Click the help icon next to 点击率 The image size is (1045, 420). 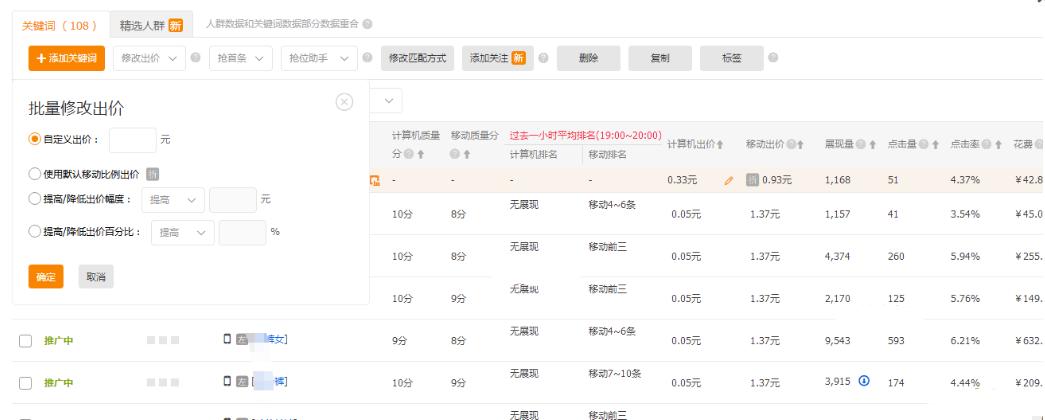point(986,145)
